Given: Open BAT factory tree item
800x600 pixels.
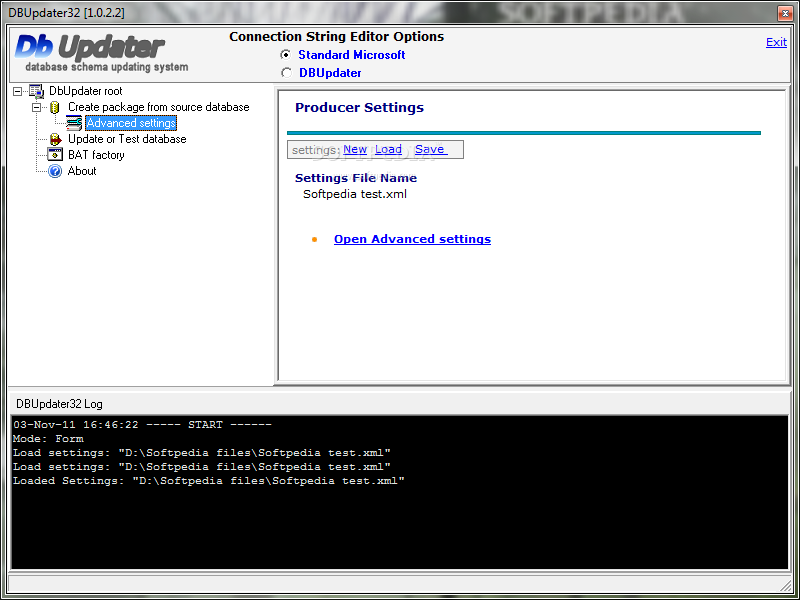Looking at the screenshot, I should 96,155.
